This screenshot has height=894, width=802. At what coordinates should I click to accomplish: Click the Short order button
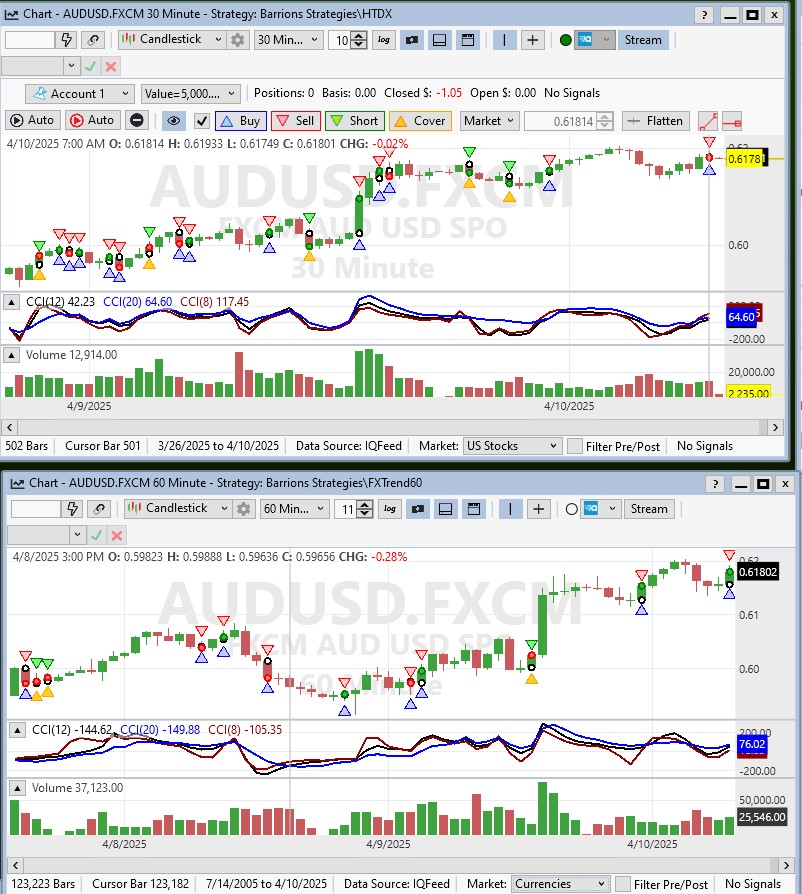(x=355, y=121)
